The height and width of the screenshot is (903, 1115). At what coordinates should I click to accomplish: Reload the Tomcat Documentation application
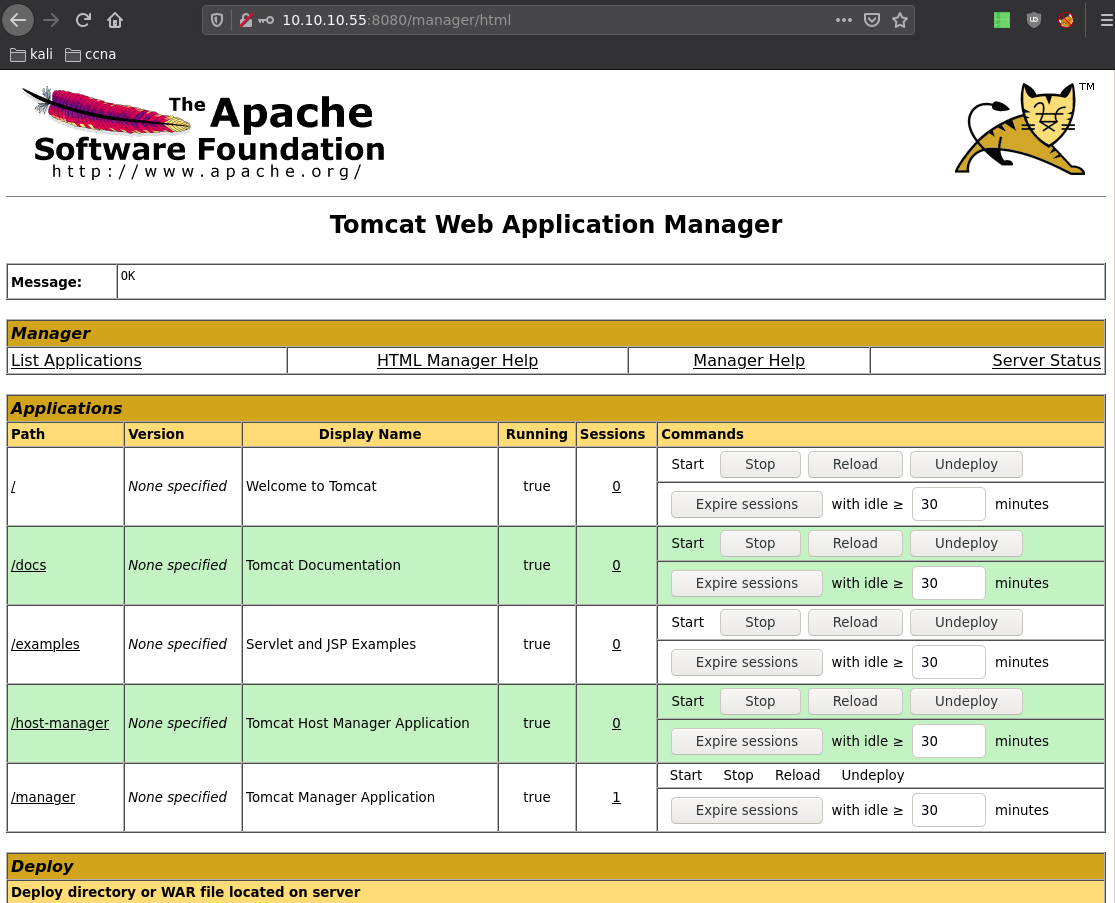pyautogui.click(x=855, y=543)
